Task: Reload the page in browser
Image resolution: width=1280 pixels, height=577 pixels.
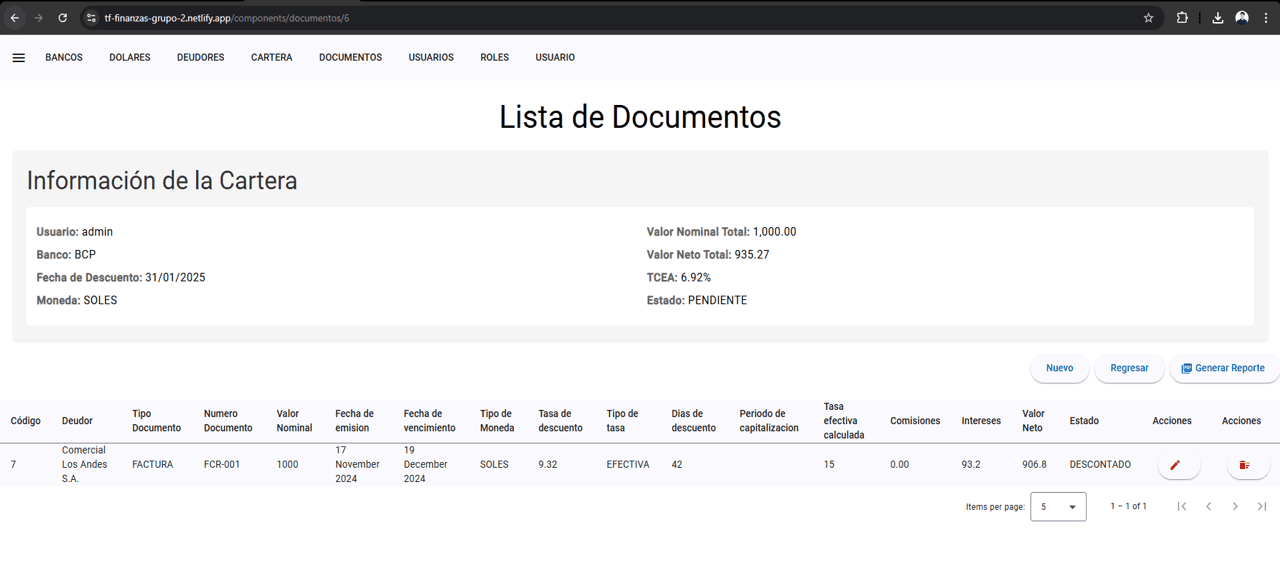Action: click(63, 18)
